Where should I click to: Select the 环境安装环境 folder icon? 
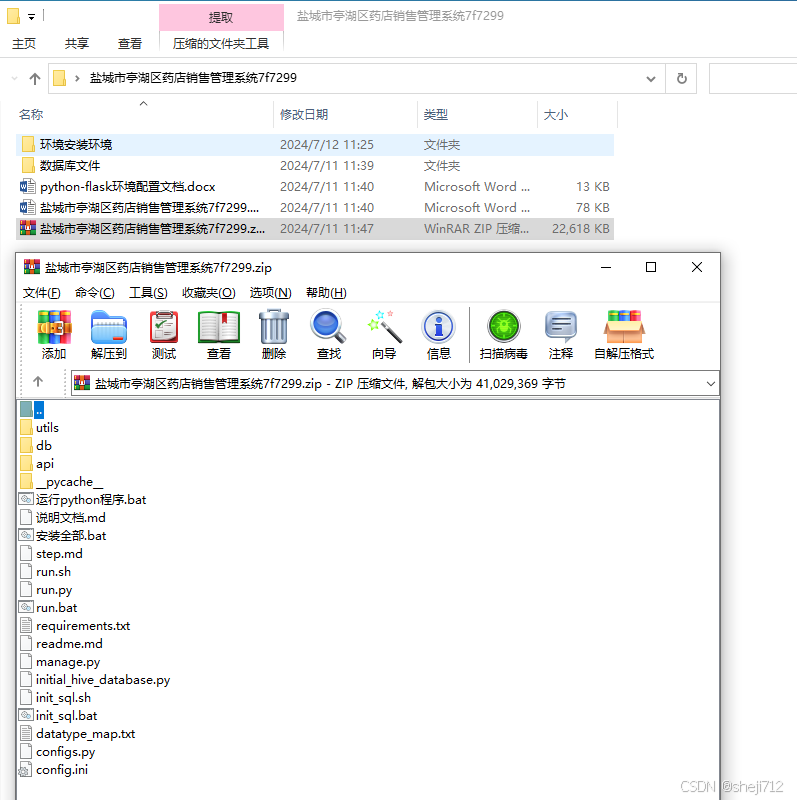point(29,144)
